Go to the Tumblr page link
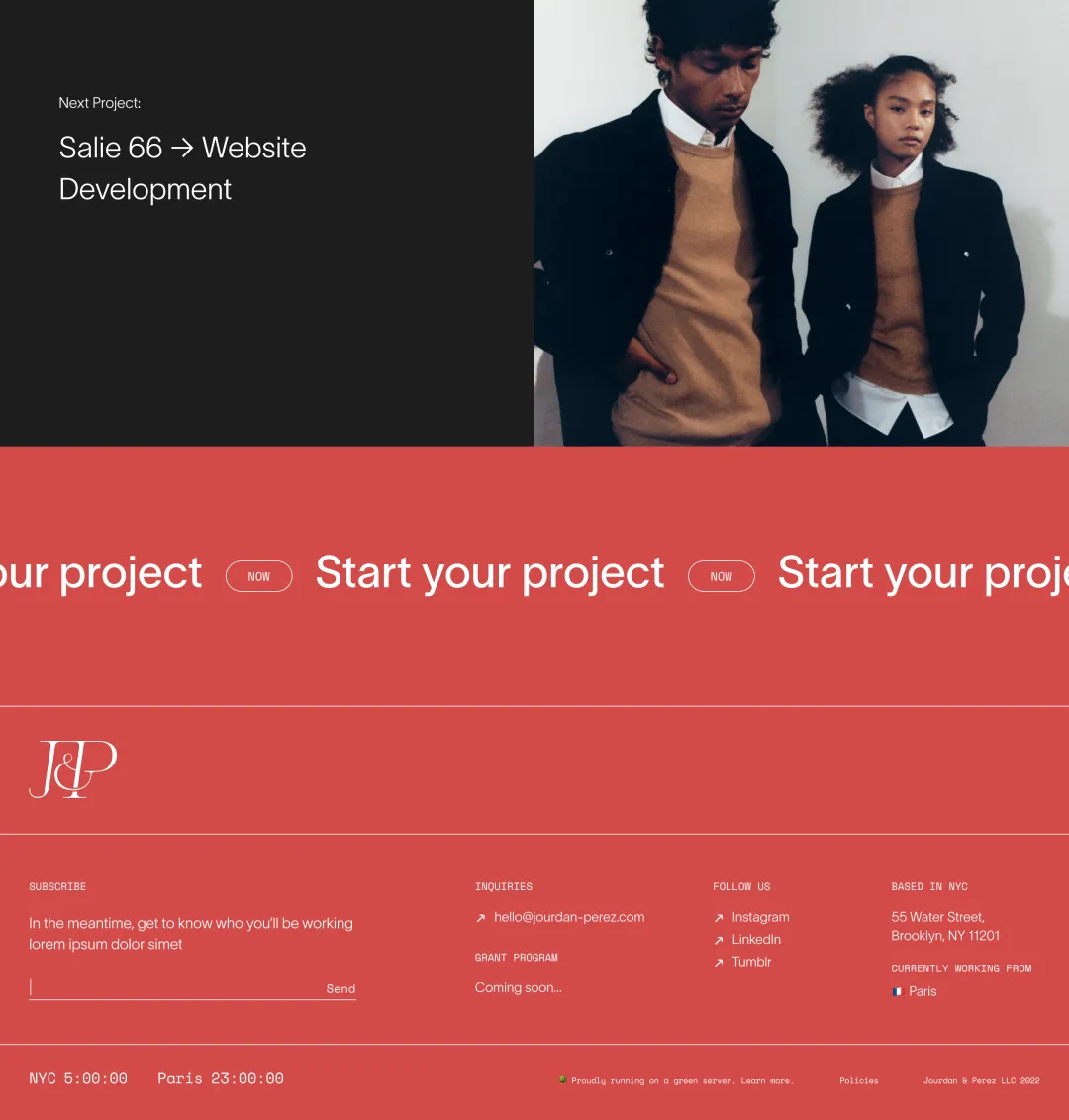This screenshot has height=1120, width=1069. click(x=751, y=961)
